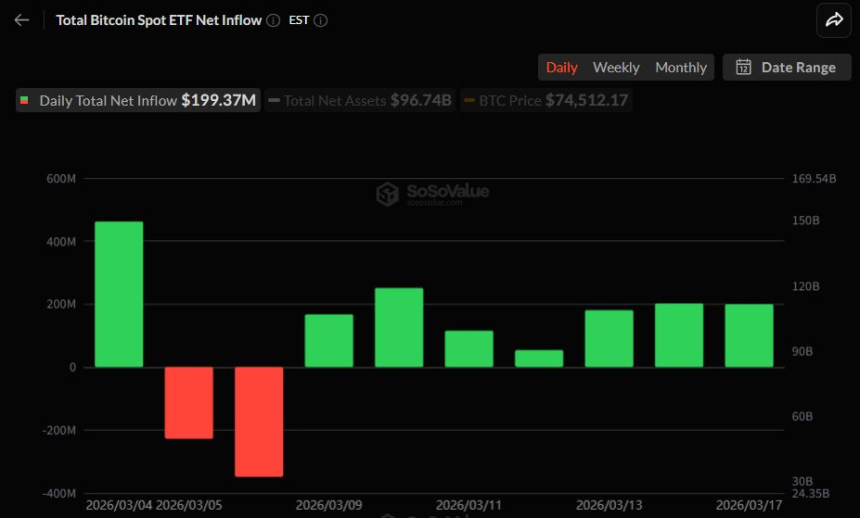
Task: Click the EST timezone label
Action: [298, 20]
